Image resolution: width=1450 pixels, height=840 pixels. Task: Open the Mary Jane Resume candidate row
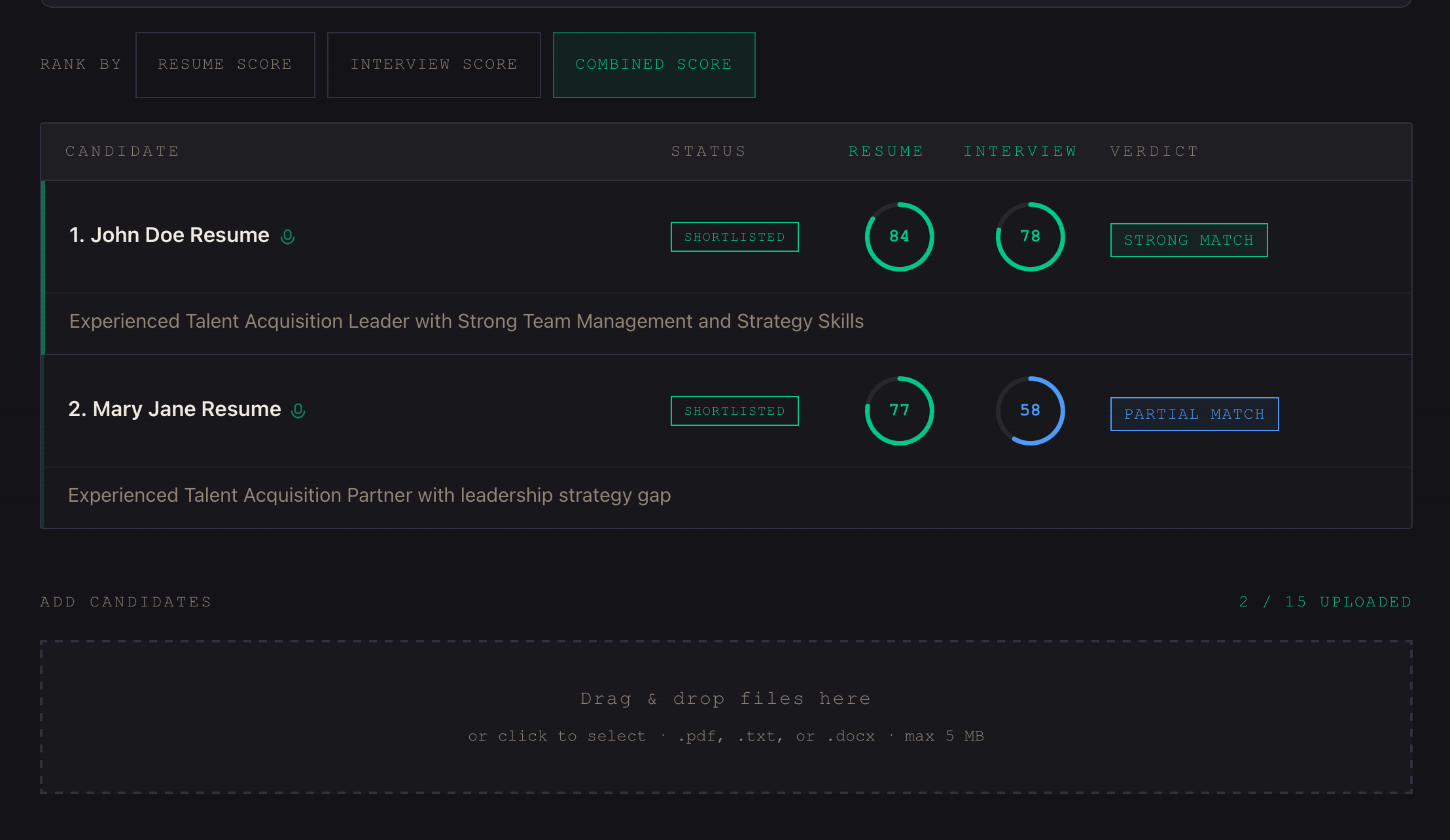click(x=175, y=410)
